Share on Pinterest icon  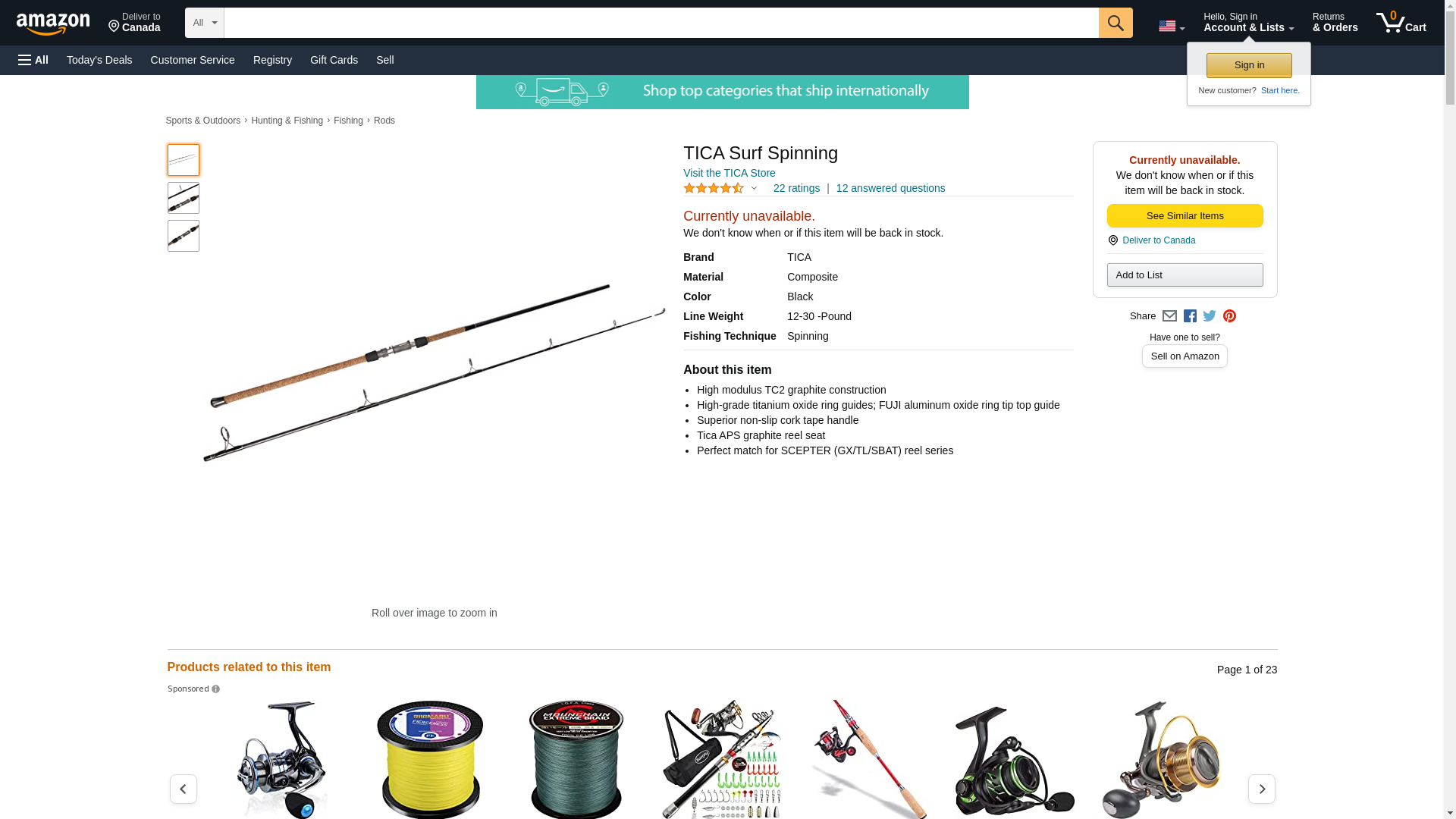(1229, 316)
